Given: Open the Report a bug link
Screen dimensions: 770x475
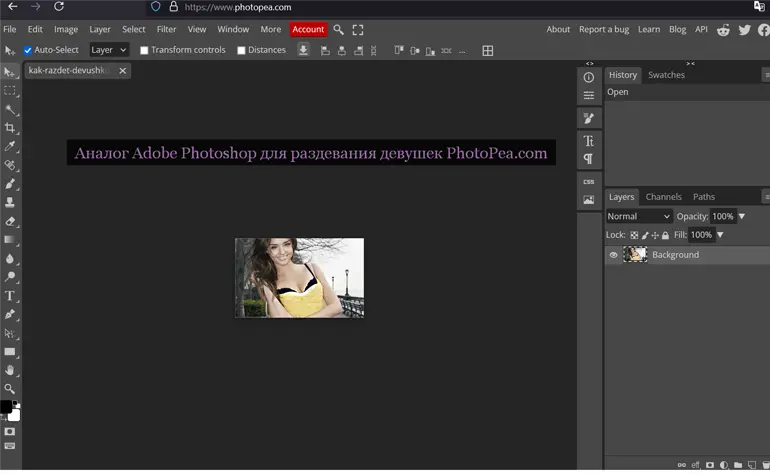Looking at the screenshot, I should point(604,29).
